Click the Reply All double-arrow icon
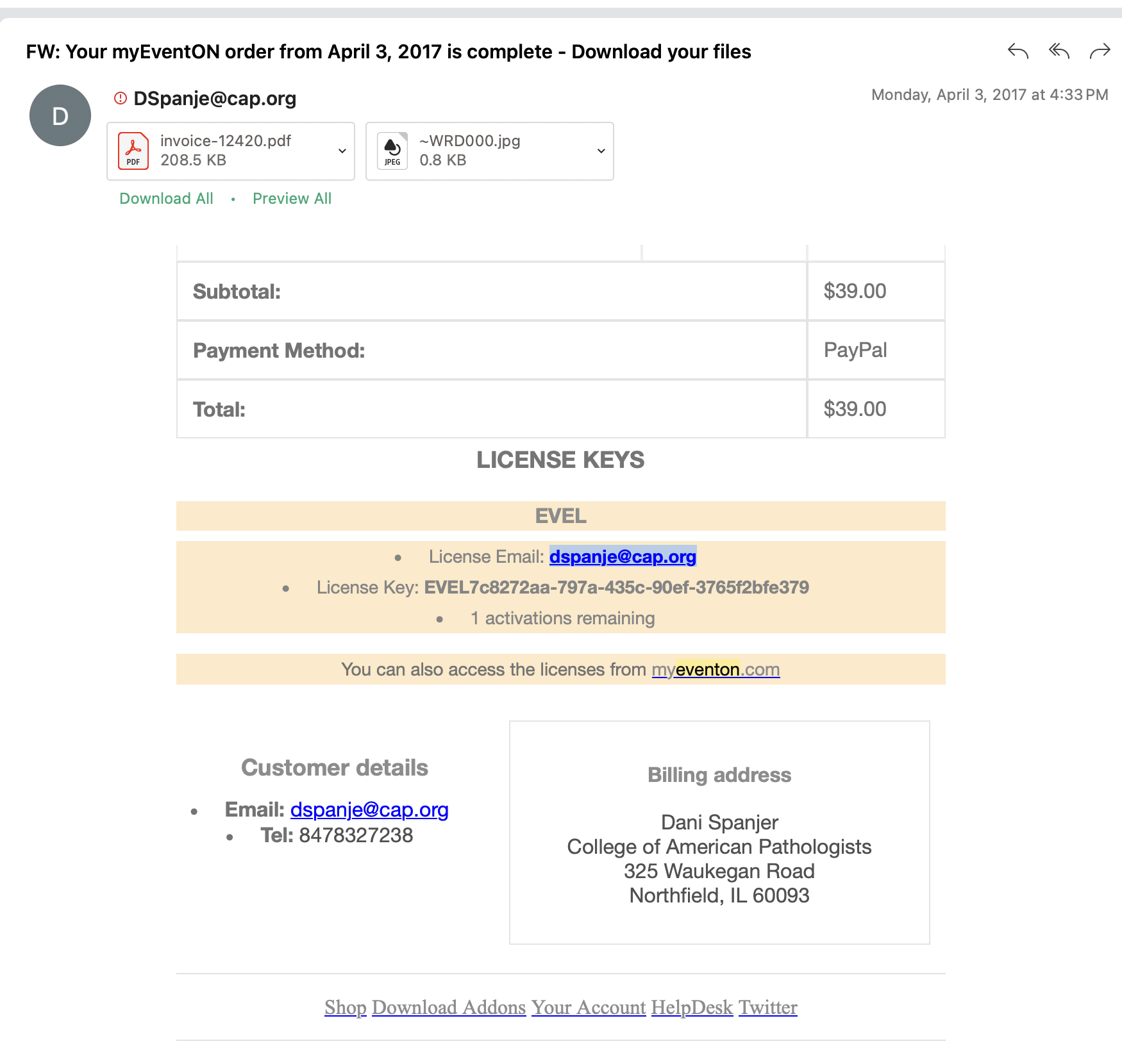This screenshot has height=1064, width=1122. tap(1059, 51)
